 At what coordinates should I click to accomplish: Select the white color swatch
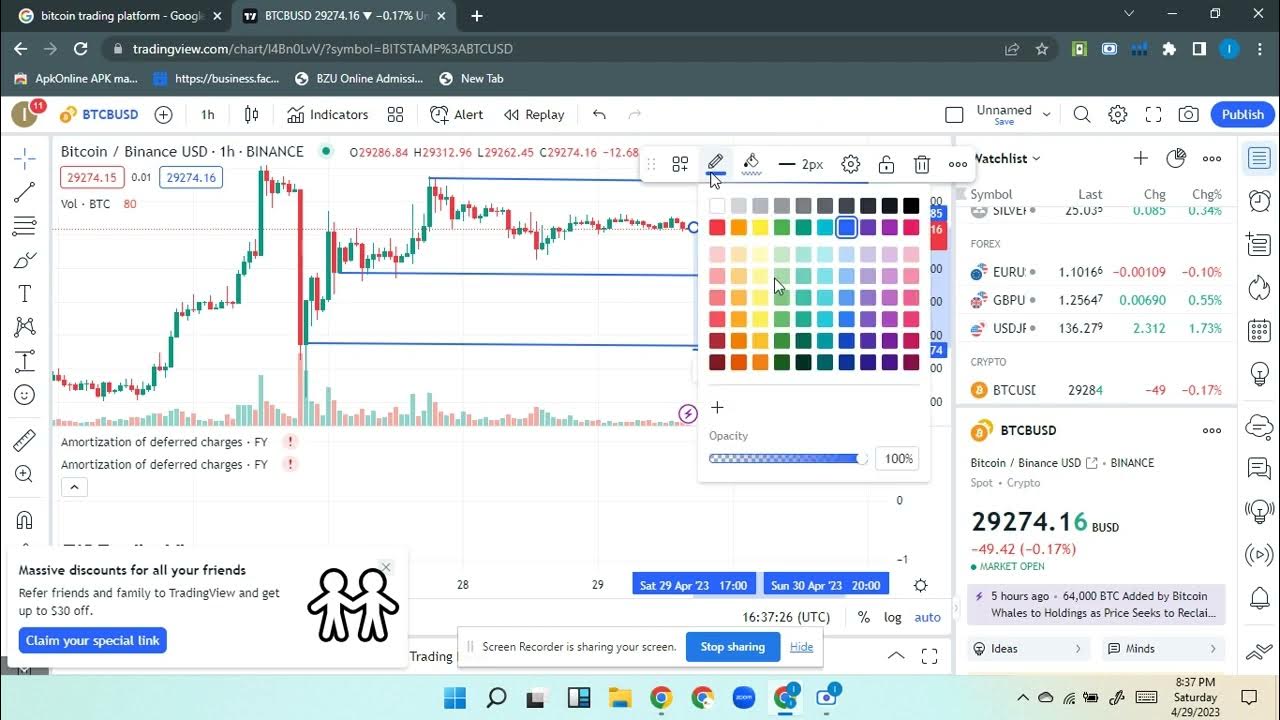(717, 206)
